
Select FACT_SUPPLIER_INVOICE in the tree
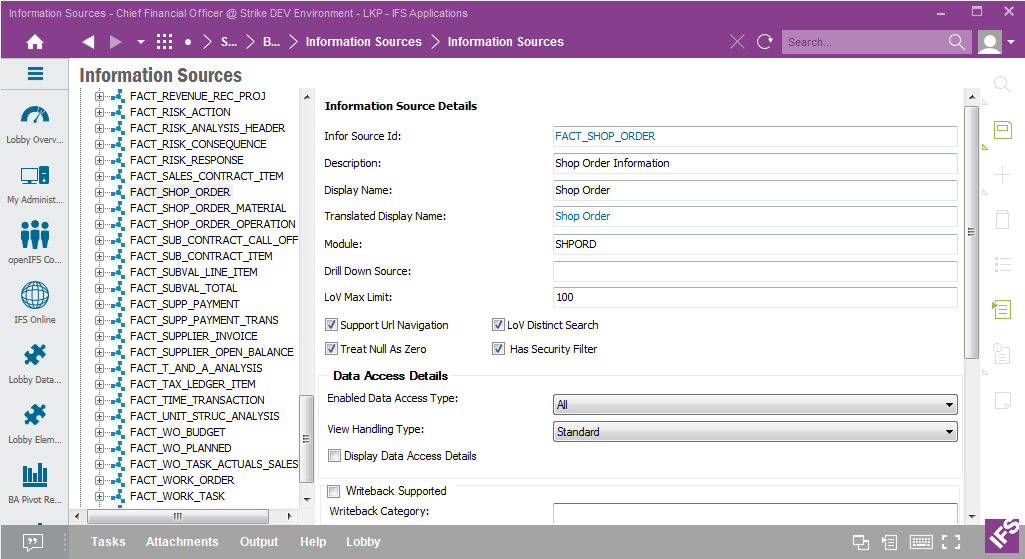193,336
